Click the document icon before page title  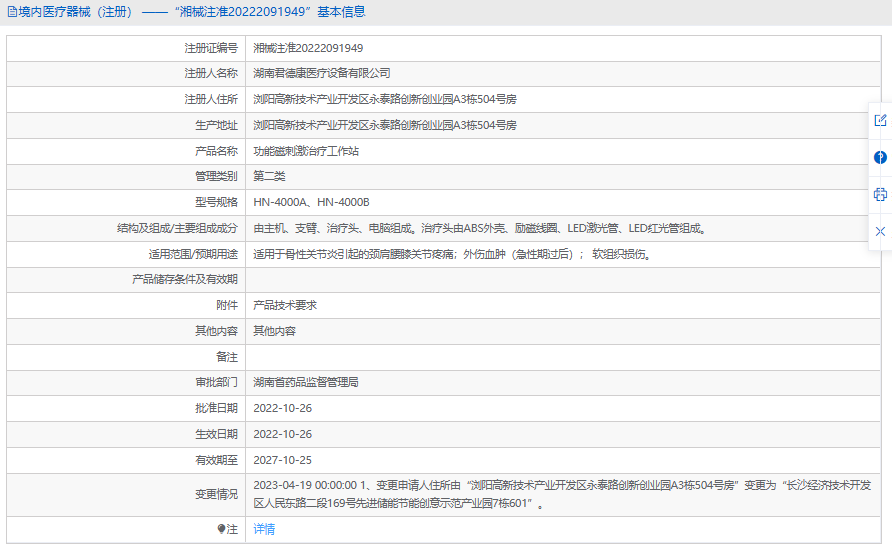(12, 12)
